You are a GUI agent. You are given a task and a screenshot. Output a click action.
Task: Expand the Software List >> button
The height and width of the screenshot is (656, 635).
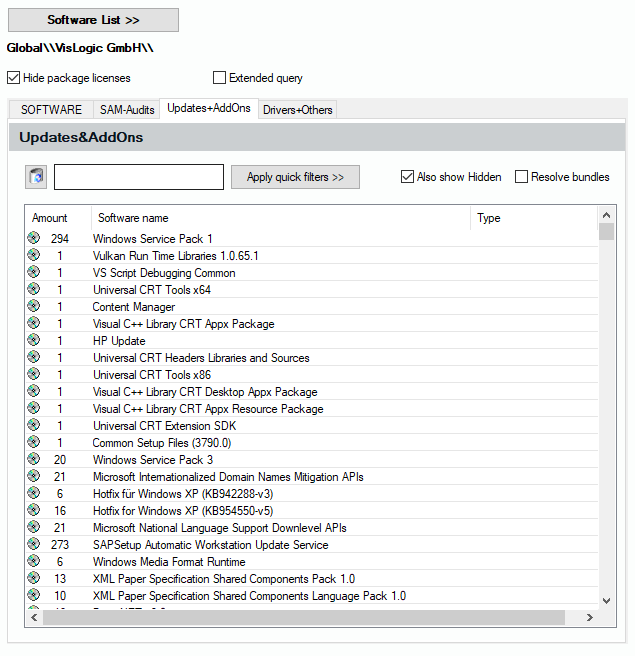click(x=93, y=20)
